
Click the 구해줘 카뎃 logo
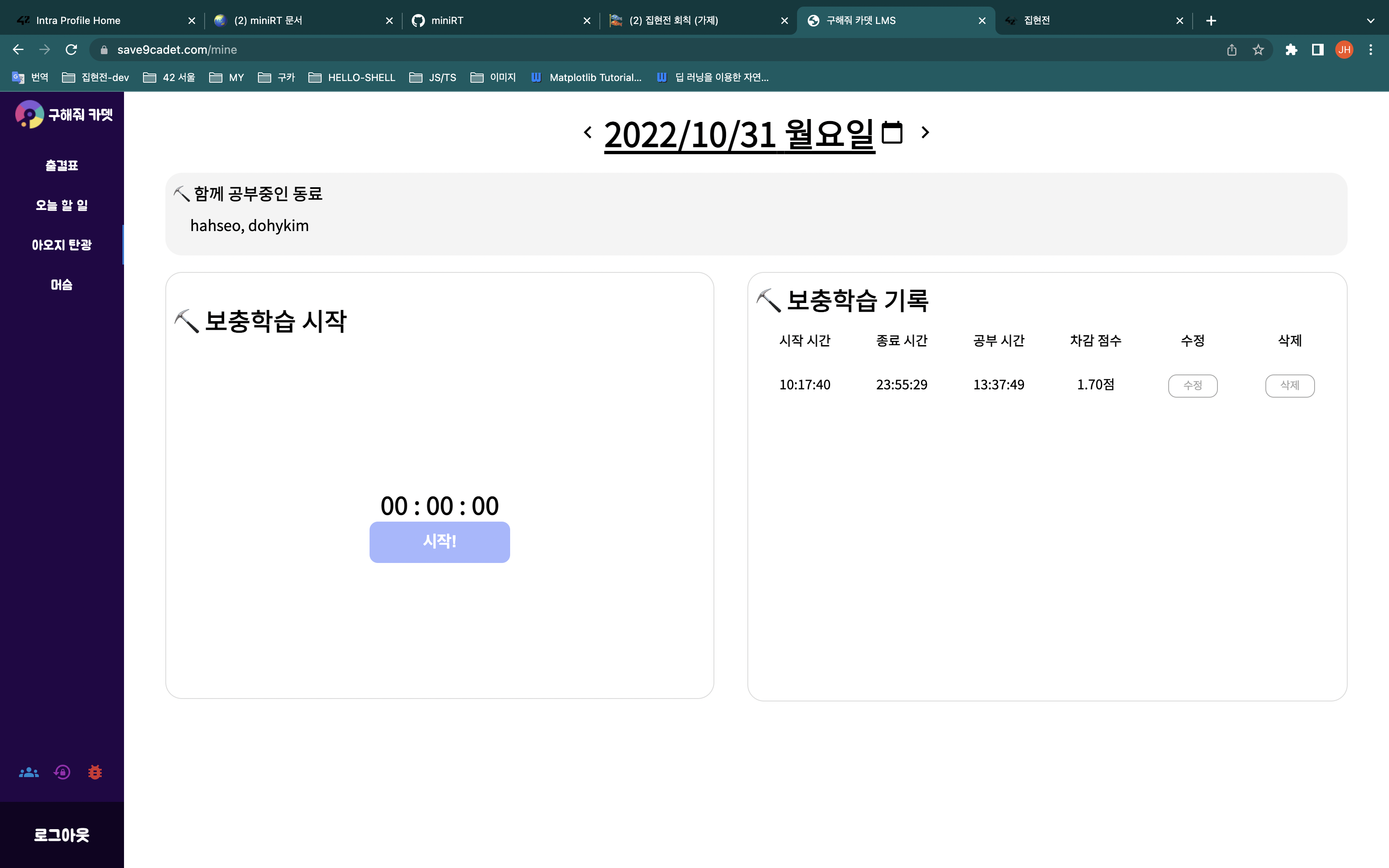pos(63,115)
